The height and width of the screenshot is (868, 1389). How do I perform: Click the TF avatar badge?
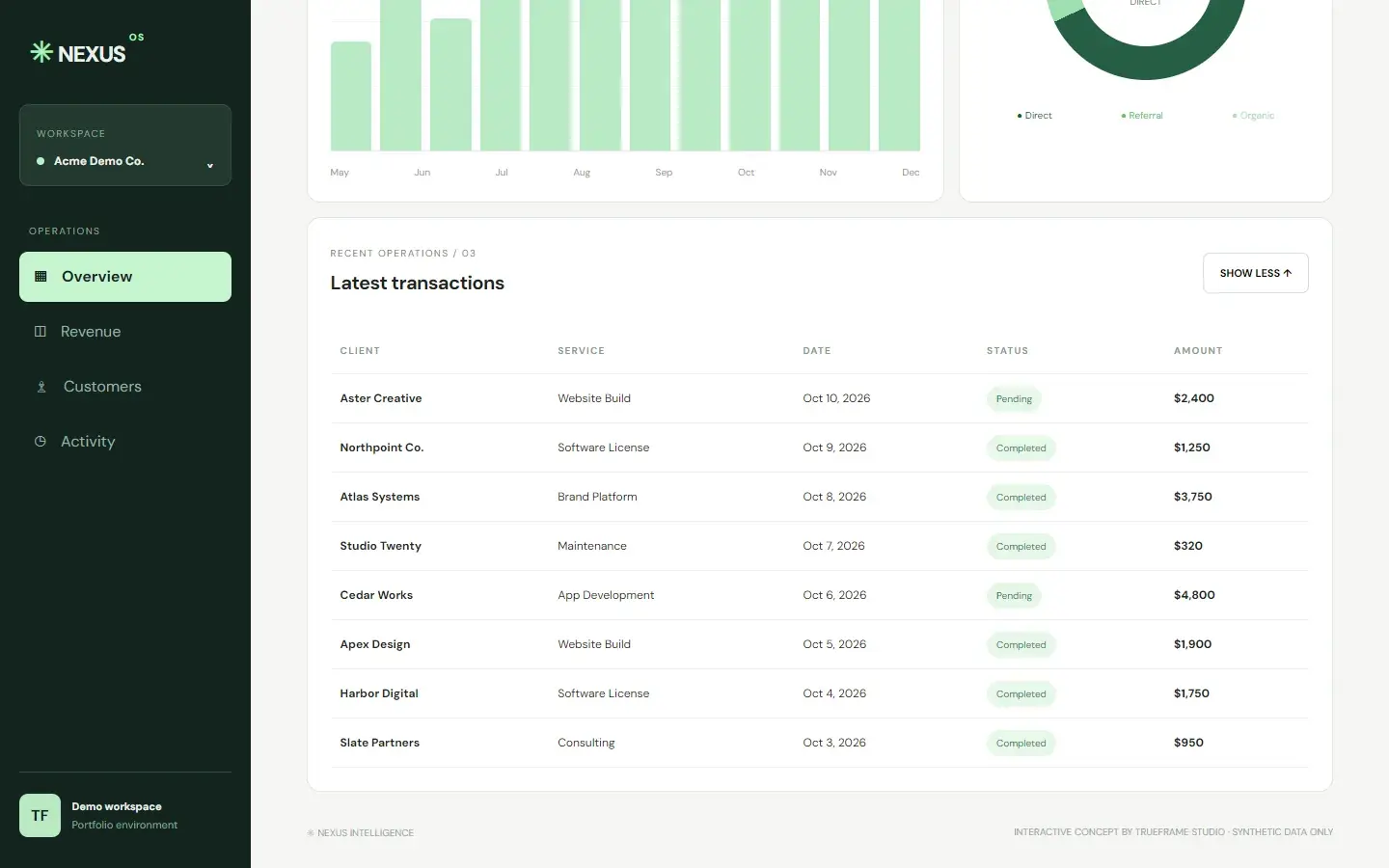(40, 816)
